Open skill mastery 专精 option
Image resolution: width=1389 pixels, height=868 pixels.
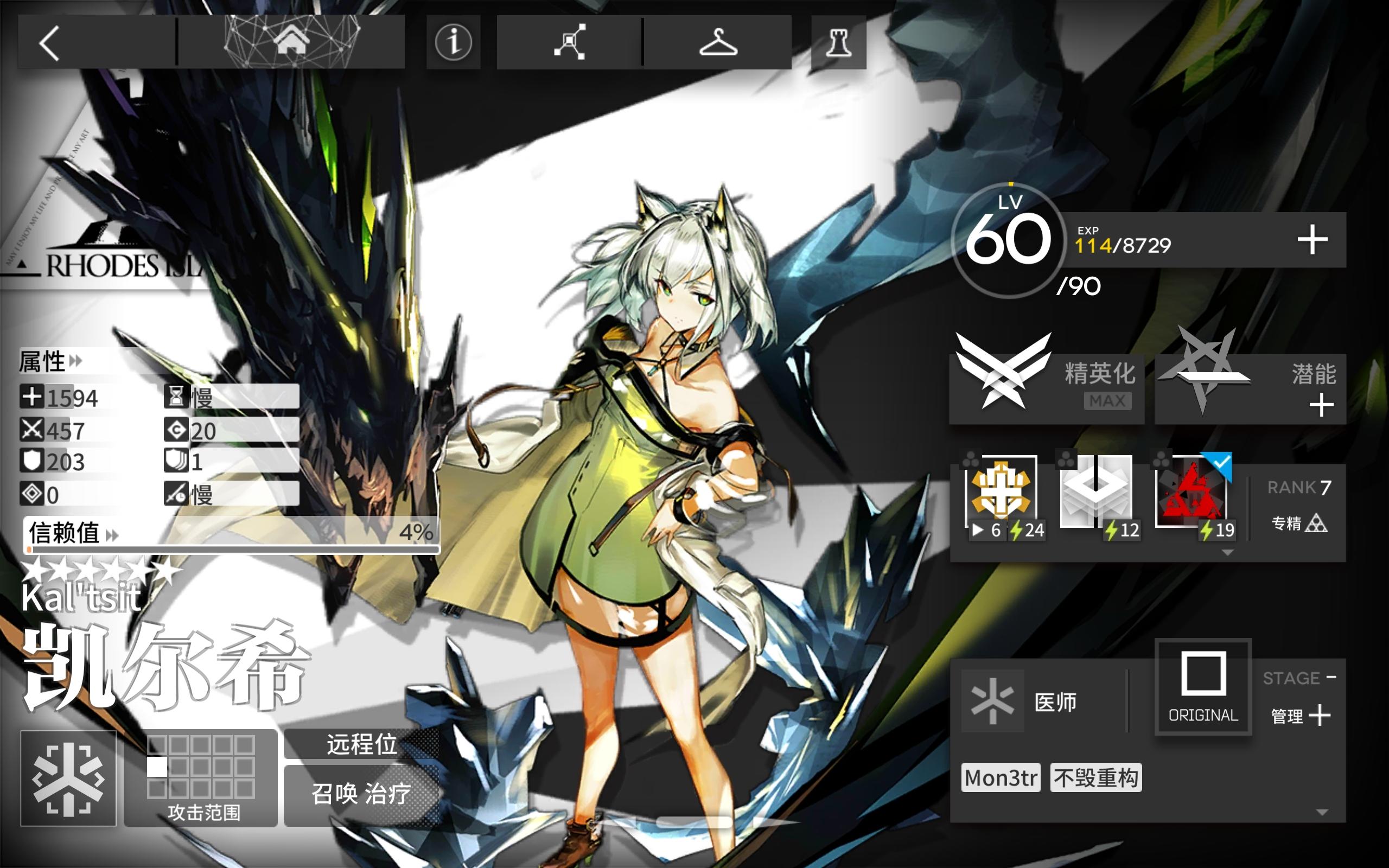1299,524
